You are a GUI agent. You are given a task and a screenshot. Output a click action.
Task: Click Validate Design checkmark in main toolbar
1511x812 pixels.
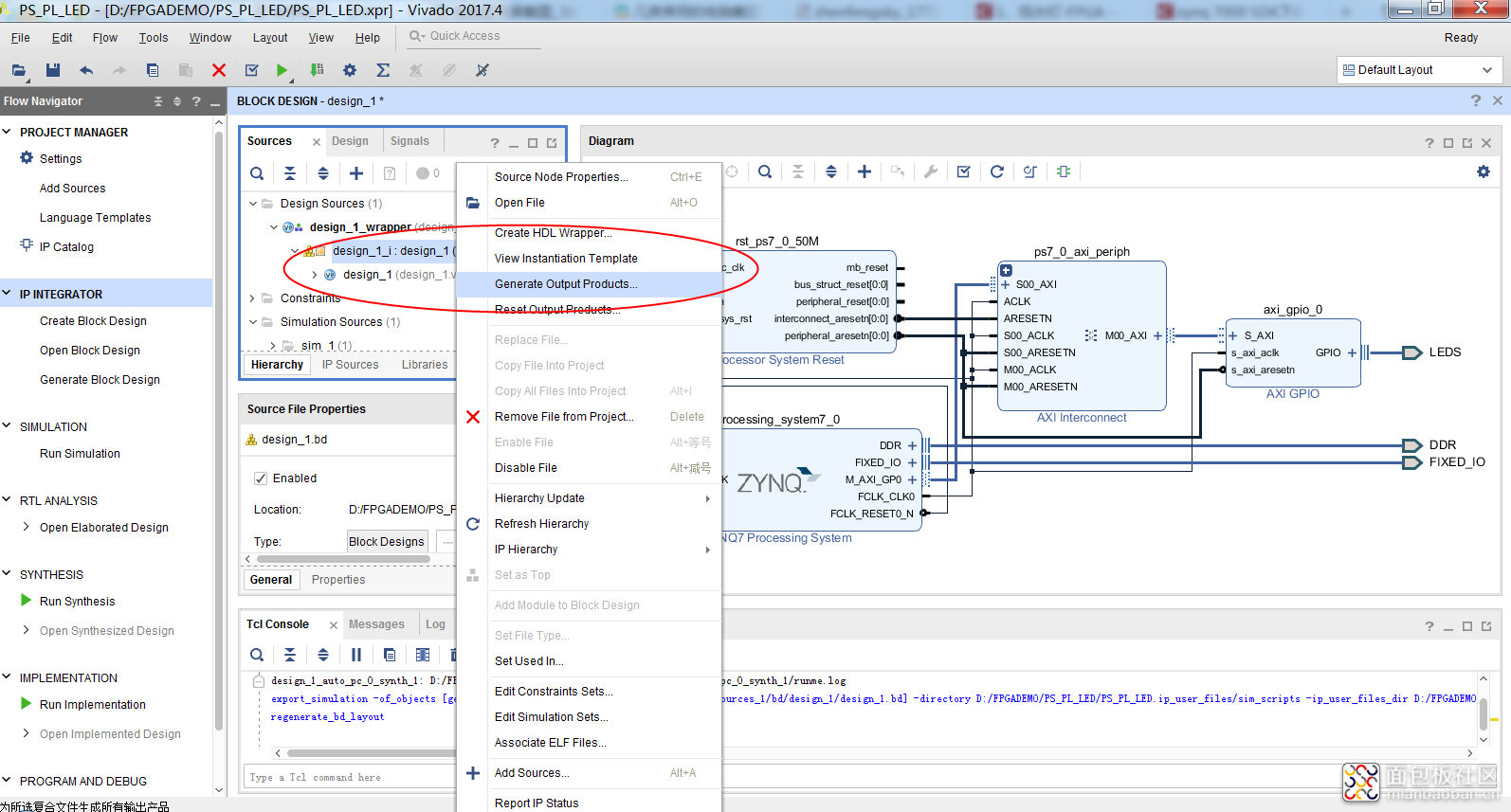252,70
